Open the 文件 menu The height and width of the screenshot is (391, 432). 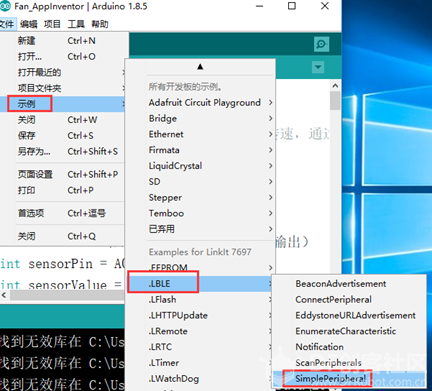(7, 24)
